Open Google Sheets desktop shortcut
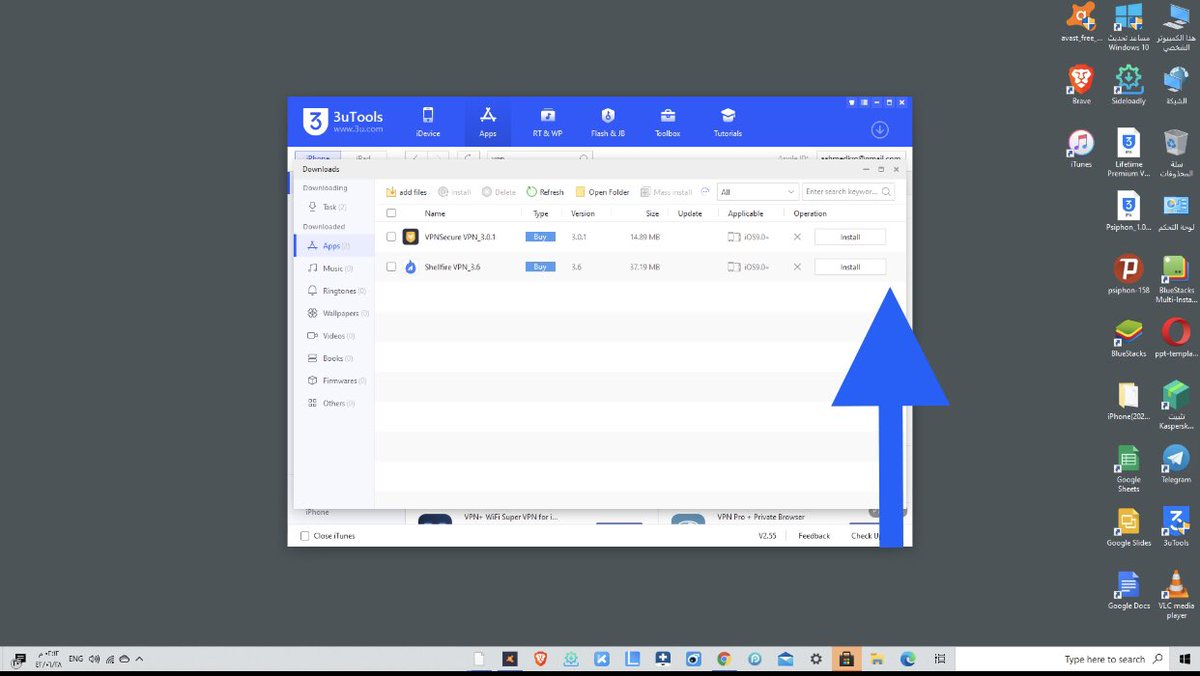Image resolution: width=1200 pixels, height=676 pixels. tap(1129, 469)
